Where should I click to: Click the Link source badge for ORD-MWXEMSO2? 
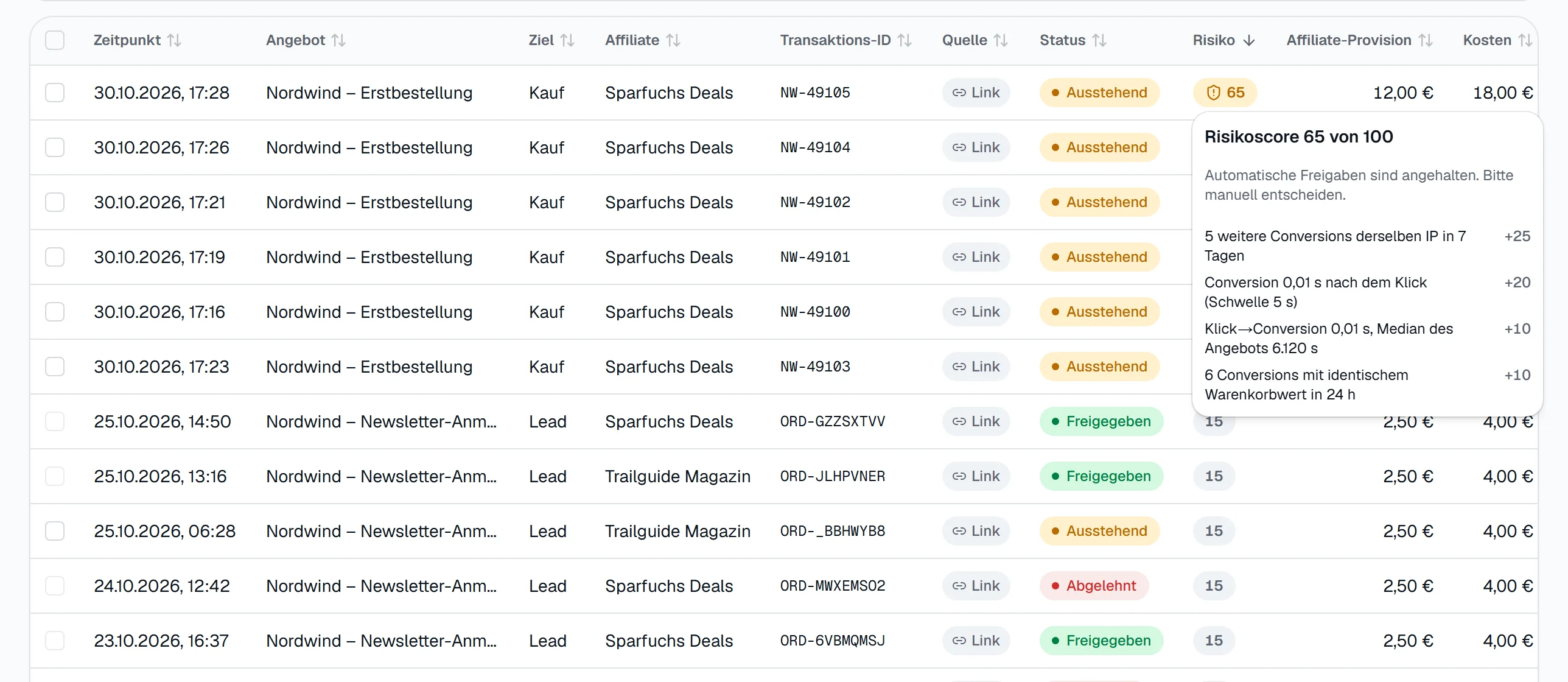(x=976, y=586)
